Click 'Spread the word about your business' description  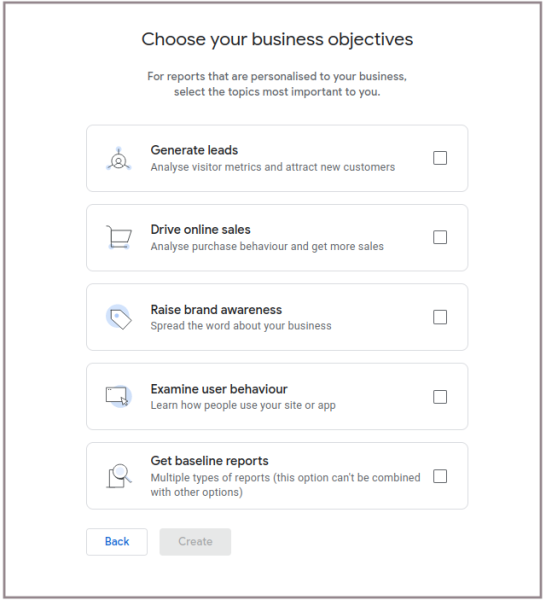pos(241,326)
